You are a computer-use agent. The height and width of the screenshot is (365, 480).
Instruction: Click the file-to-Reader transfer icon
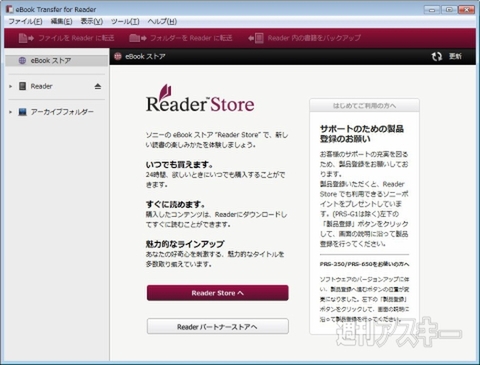26,38
